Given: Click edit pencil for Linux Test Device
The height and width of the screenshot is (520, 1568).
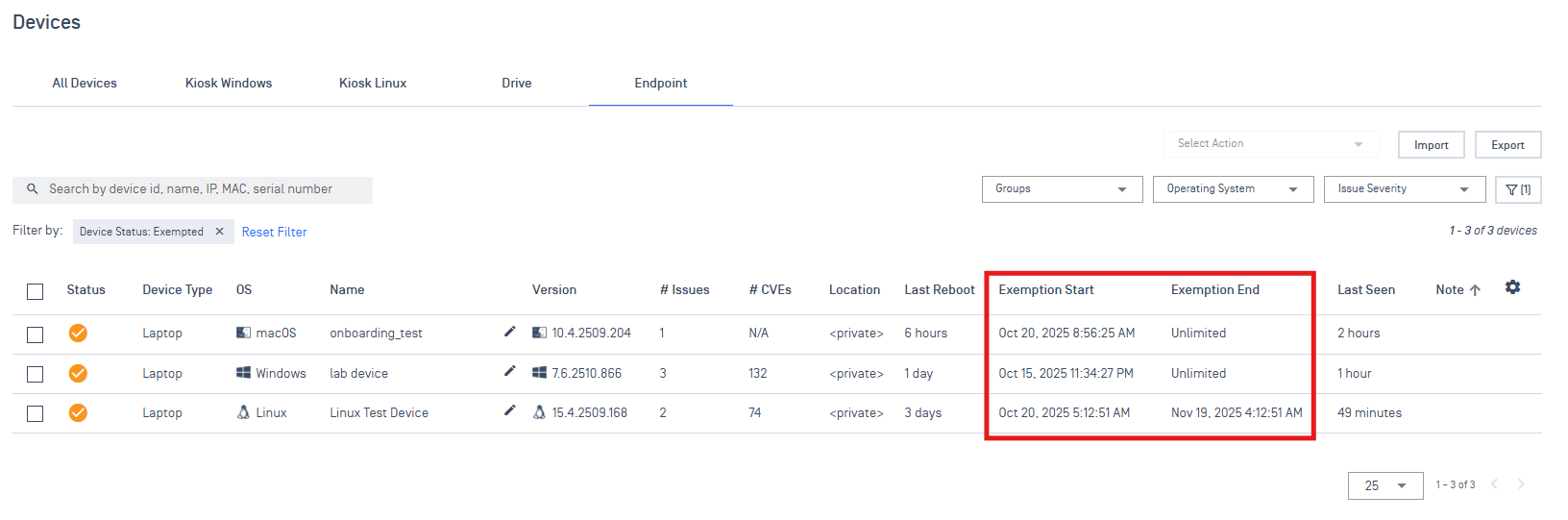Looking at the screenshot, I should 509,411.
